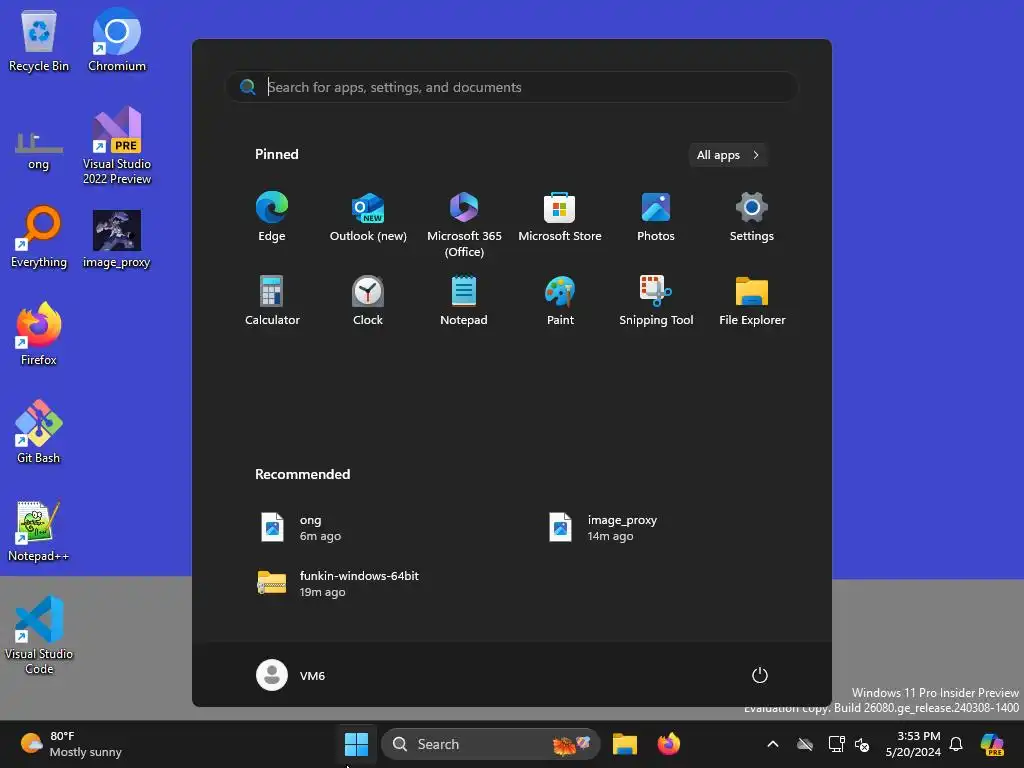1024x768 pixels.
Task: Open Notepad from pinned apps
Action: [x=464, y=300]
